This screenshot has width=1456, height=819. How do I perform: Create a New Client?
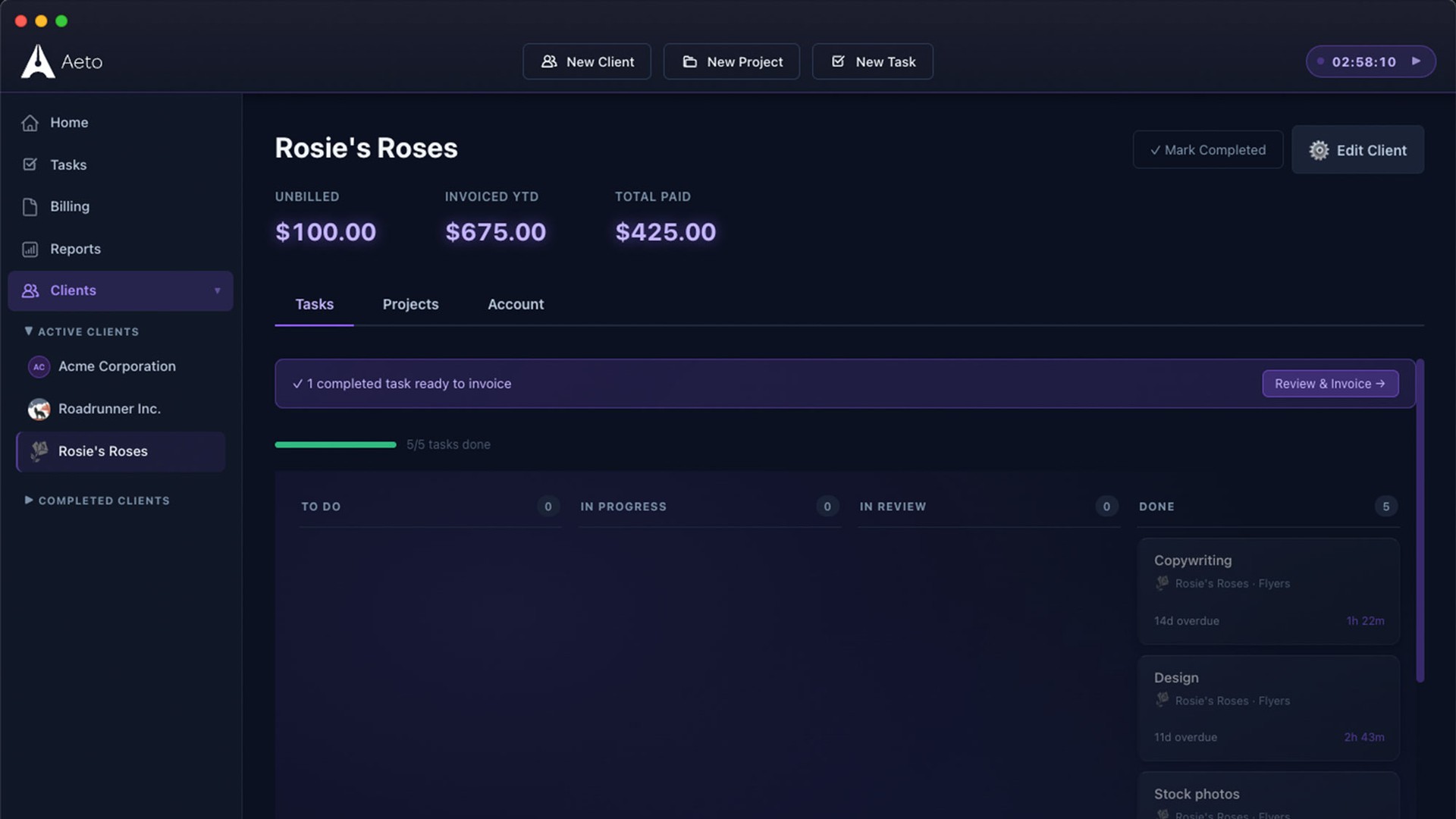[587, 61]
